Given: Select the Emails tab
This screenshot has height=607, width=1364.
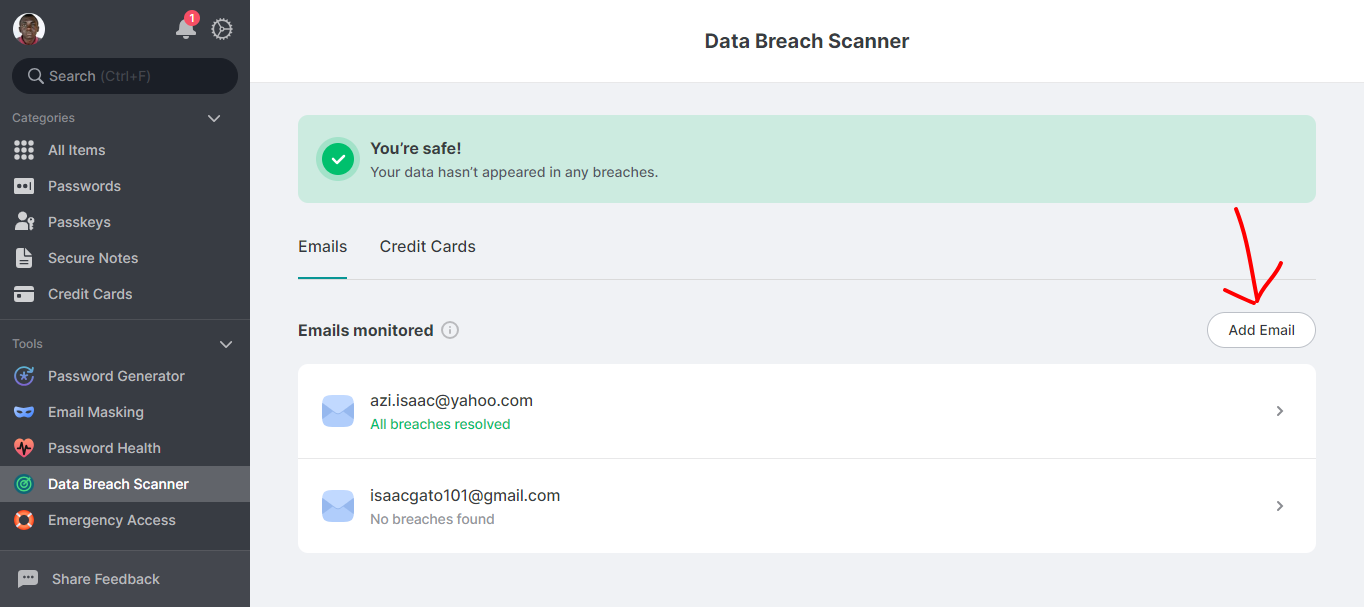Looking at the screenshot, I should pos(322,246).
